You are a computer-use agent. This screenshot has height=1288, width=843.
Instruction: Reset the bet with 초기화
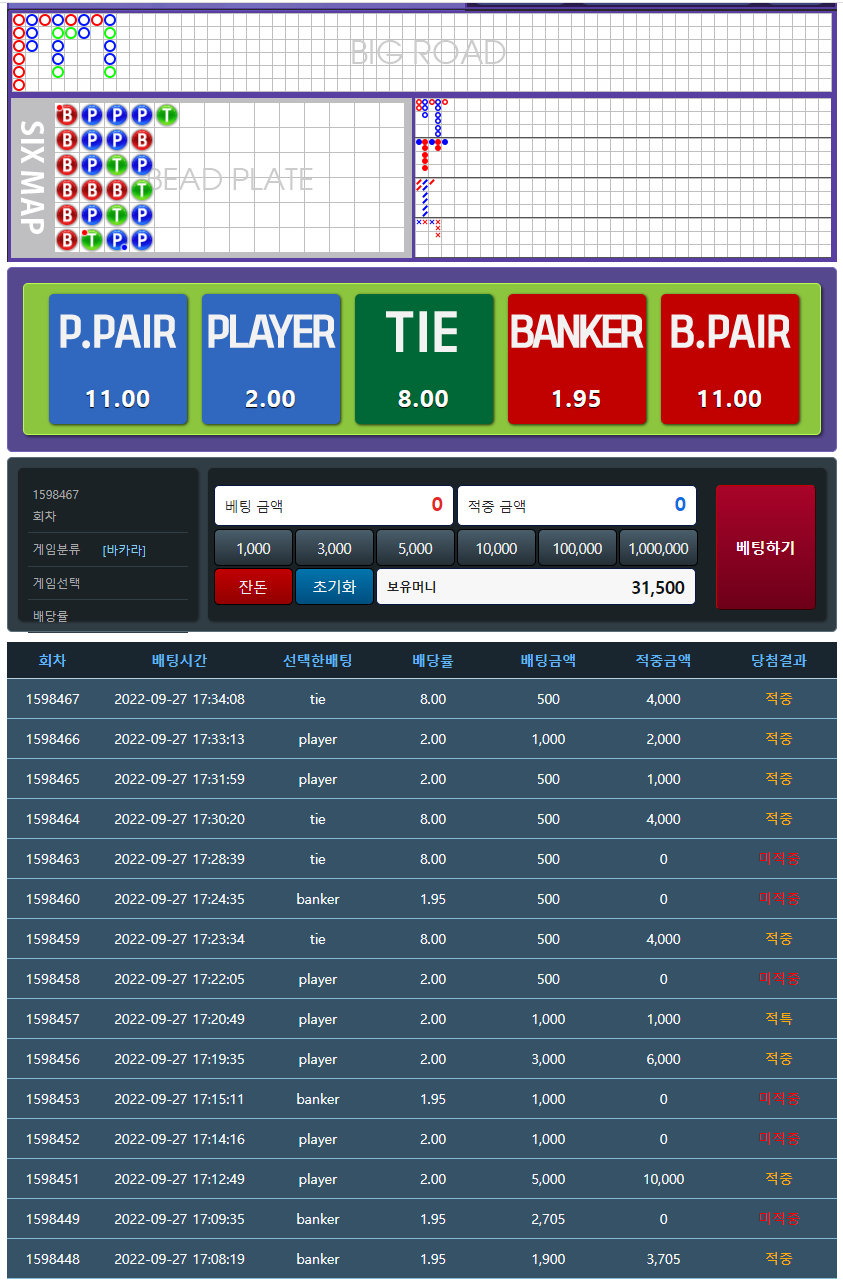point(335,587)
